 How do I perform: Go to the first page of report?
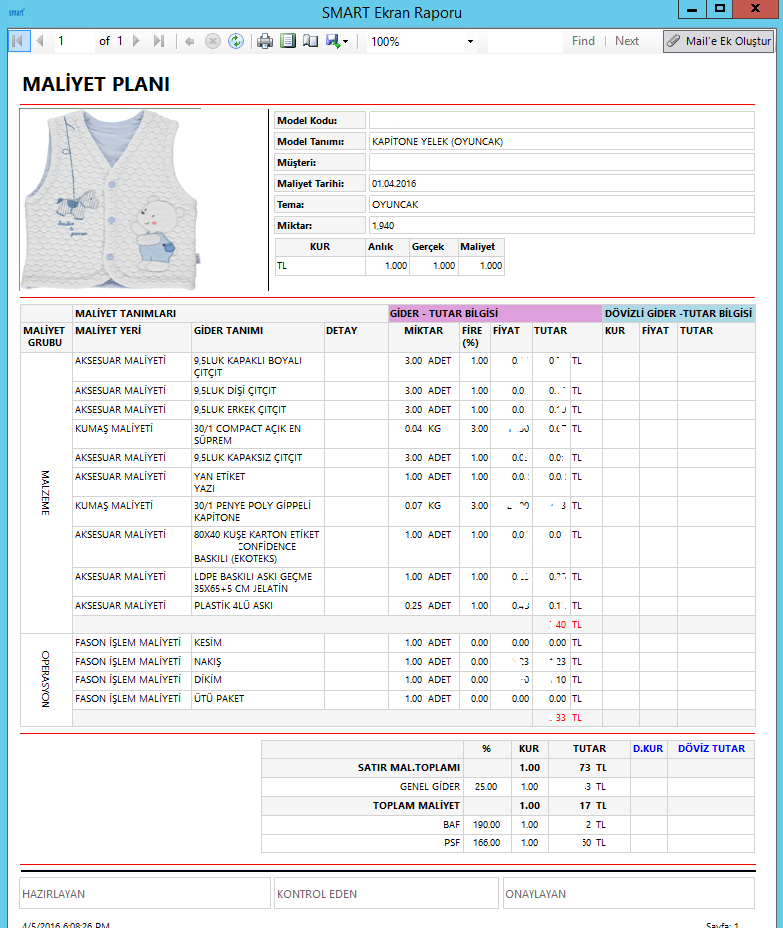(x=17, y=41)
